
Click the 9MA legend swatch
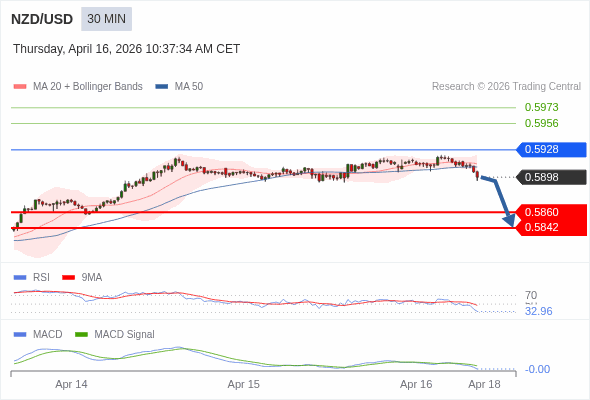(68, 278)
